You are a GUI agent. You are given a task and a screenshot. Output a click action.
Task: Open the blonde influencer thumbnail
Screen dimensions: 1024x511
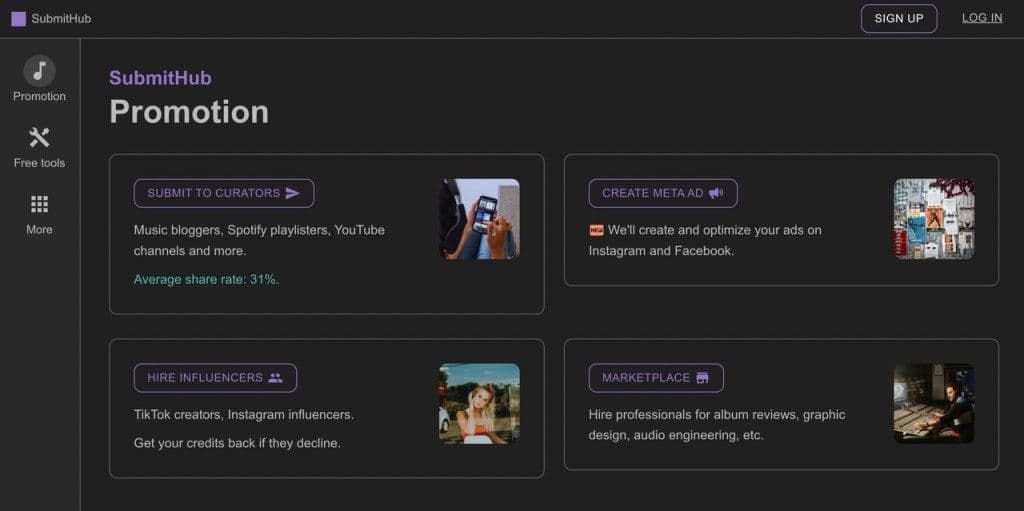(x=479, y=404)
